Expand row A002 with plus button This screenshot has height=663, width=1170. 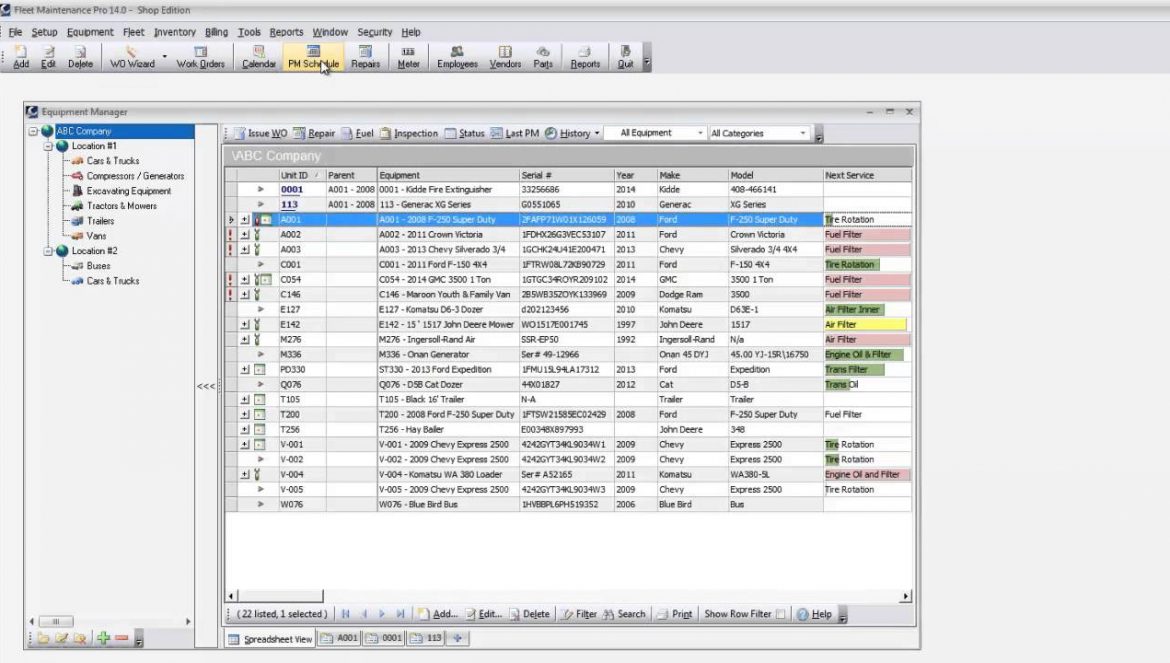(x=245, y=235)
